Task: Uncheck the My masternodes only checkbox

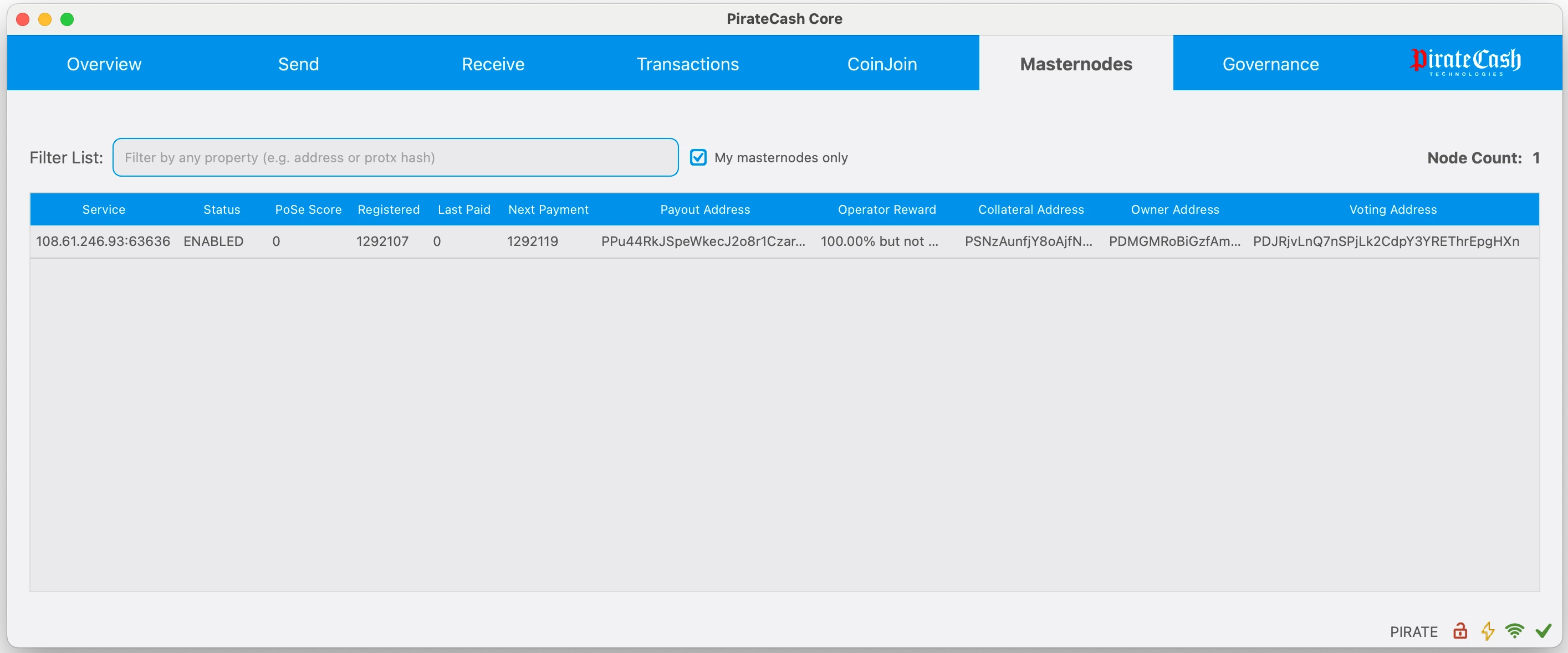Action: point(698,157)
